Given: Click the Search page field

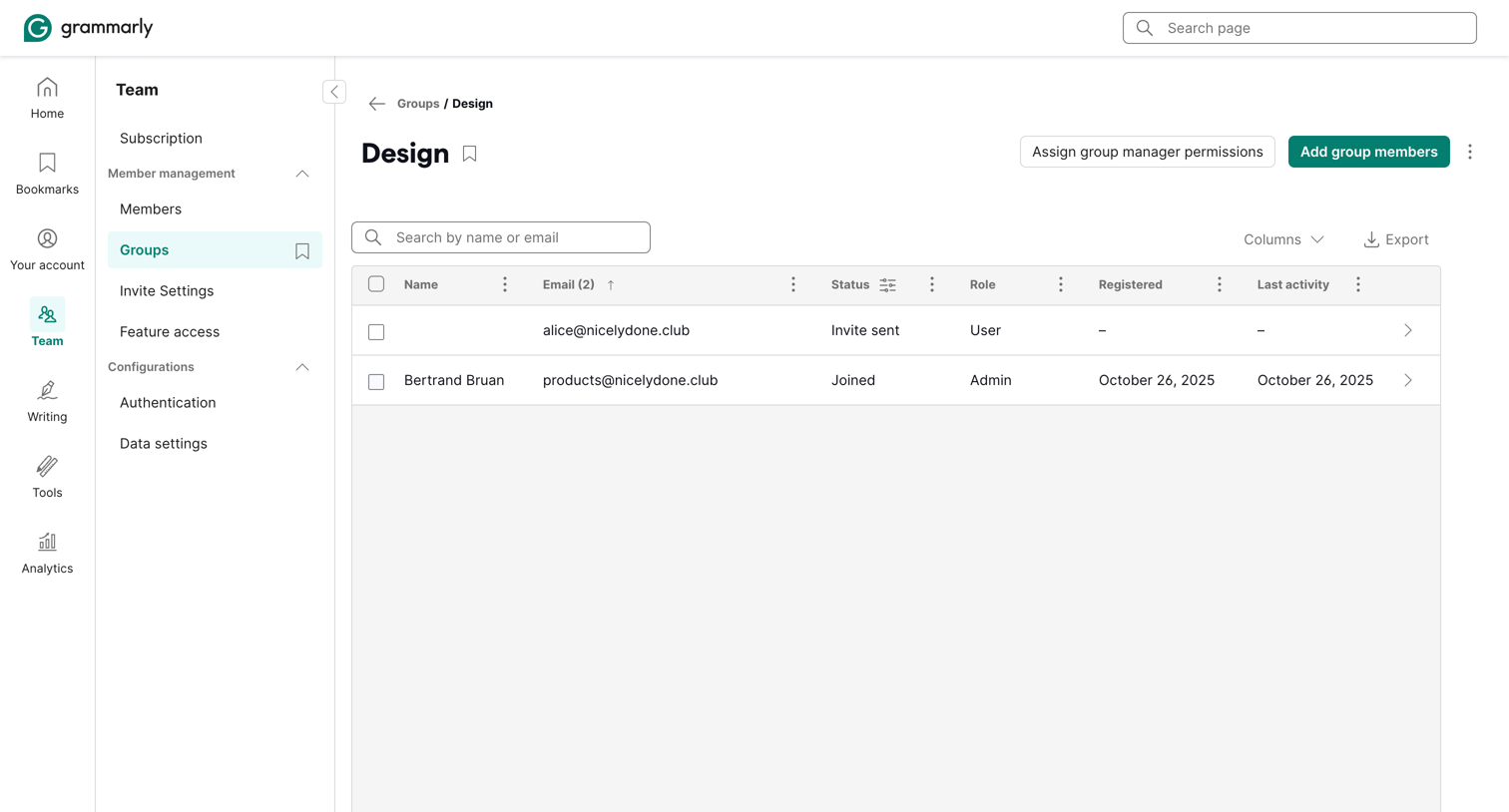Looking at the screenshot, I should click(1299, 28).
